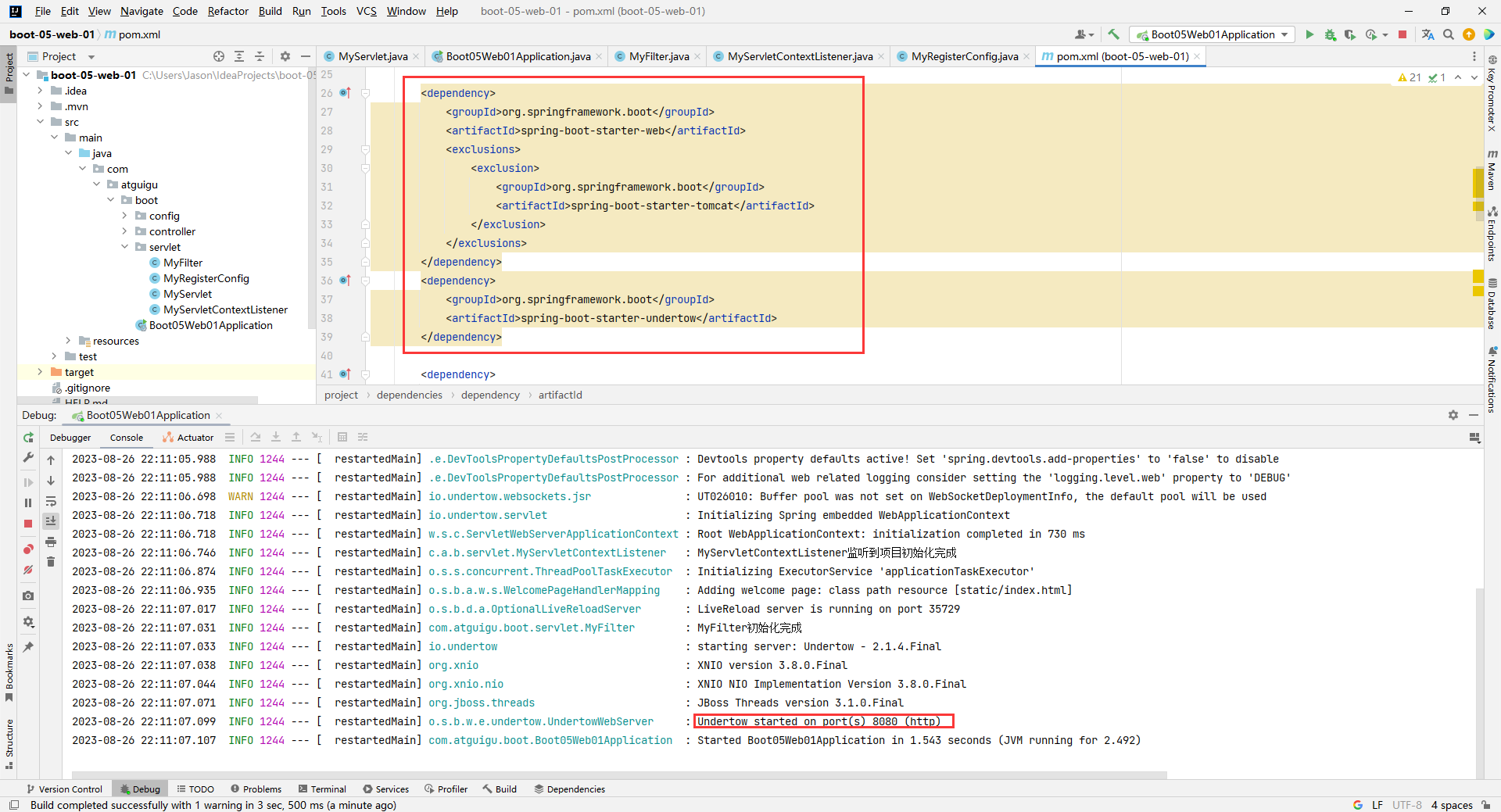Toggle Soft-Wrap in the console
The width and height of the screenshot is (1501, 812).
point(51,501)
